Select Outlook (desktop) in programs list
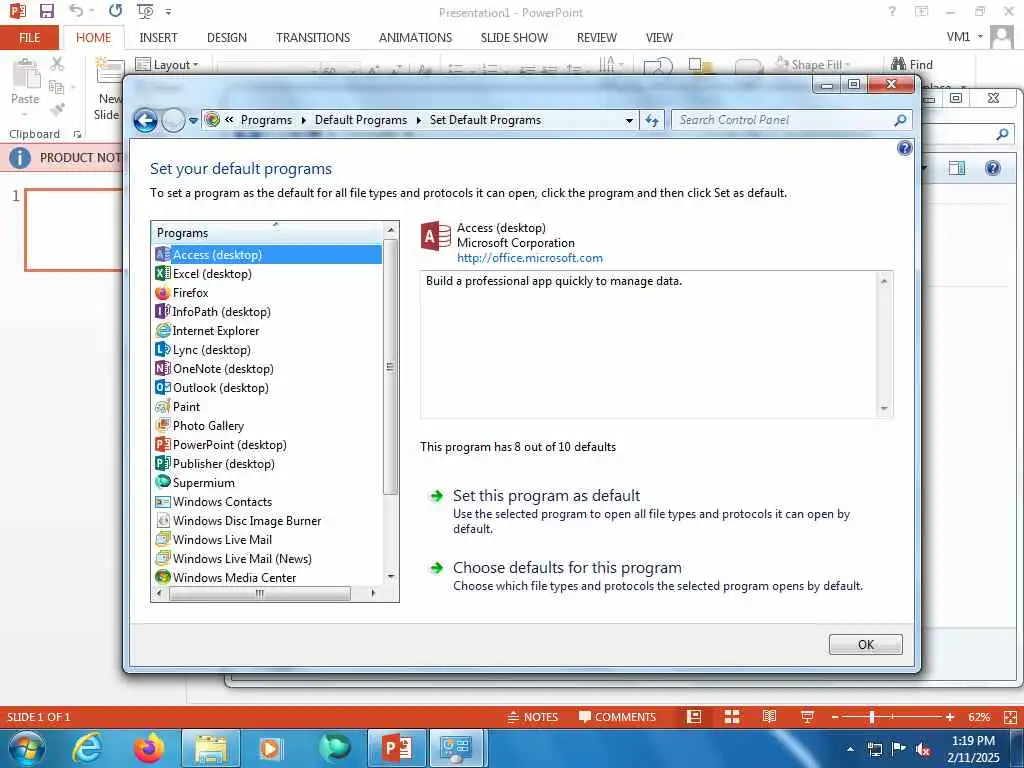 tap(212, 387)
